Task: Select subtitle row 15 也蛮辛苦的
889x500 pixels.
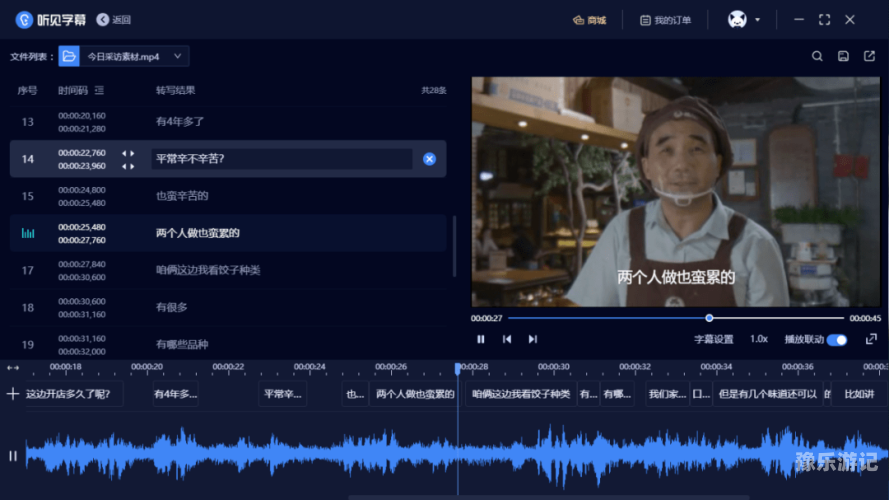Action: (228, 196)
